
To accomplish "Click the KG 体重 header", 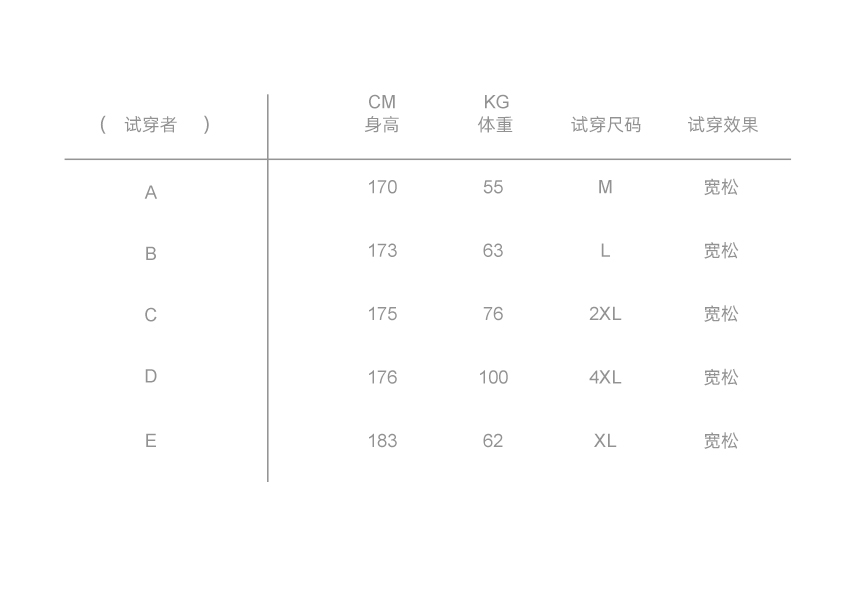I will coord(495,114).
